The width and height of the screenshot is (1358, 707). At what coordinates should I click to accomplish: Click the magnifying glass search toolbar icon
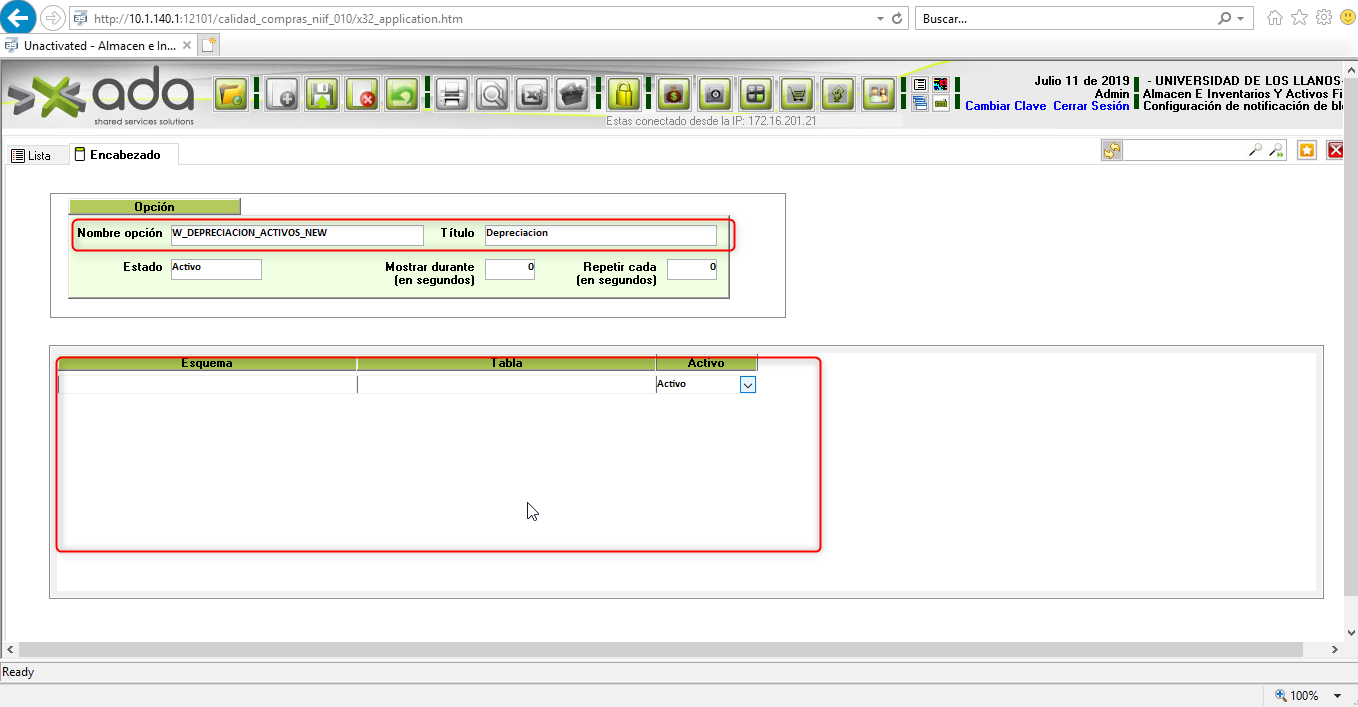pos(492,95)
